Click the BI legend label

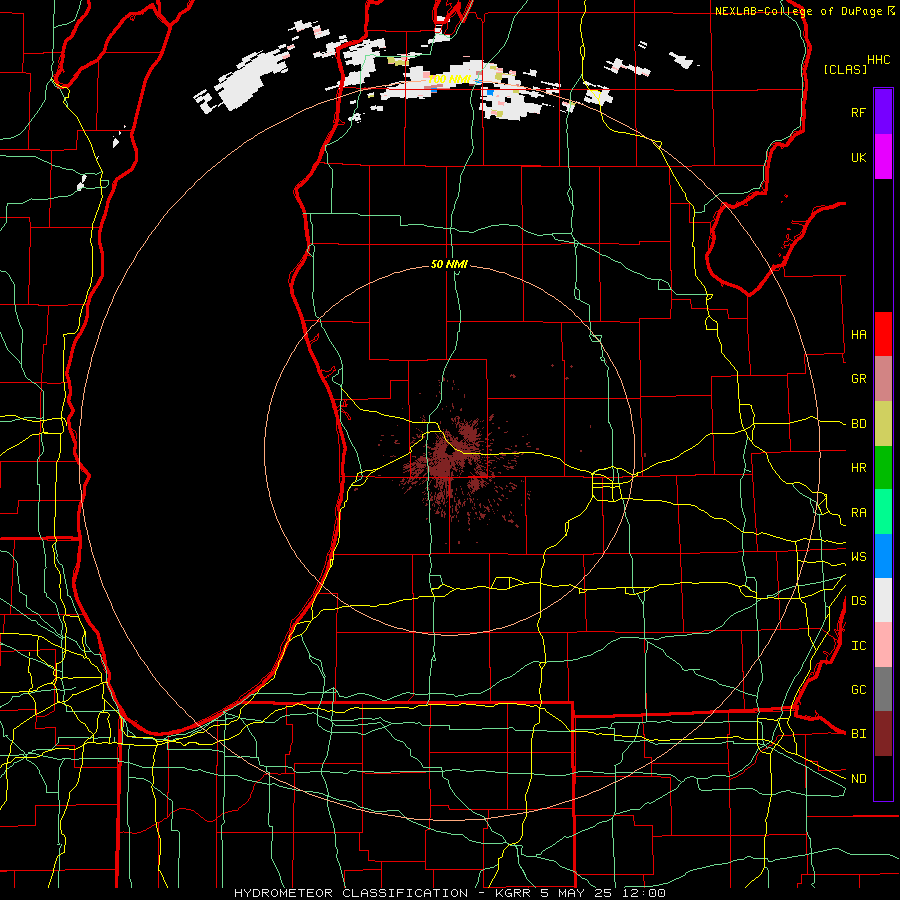pos(858,734)
